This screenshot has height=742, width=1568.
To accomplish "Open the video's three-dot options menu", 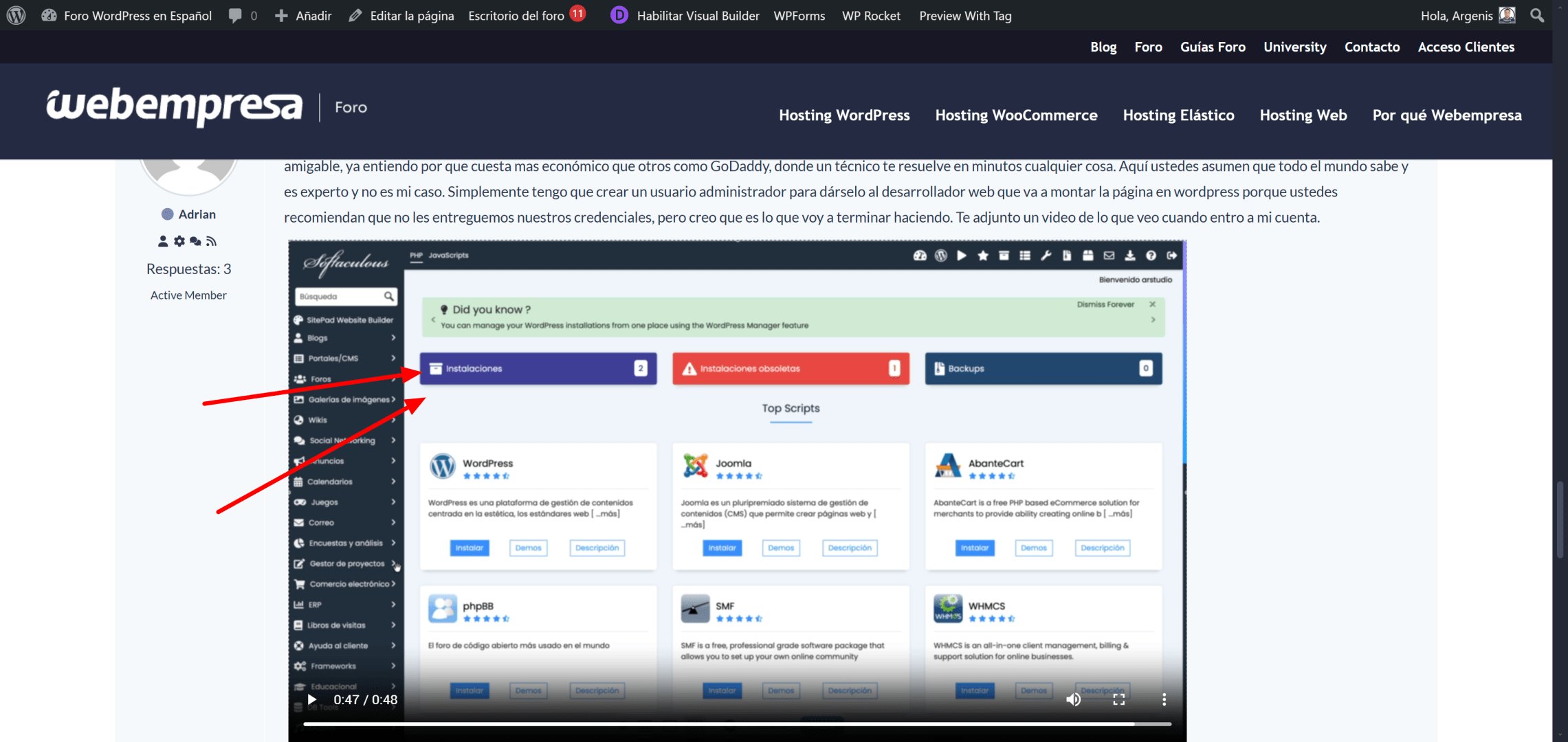I will click(1164, 699).
